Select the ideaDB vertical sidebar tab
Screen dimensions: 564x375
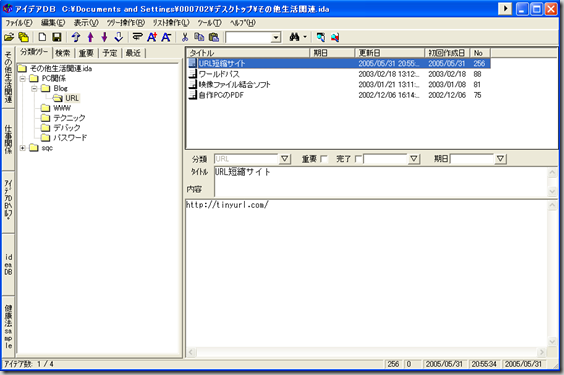pyautogui.click(x=8, y=264)
